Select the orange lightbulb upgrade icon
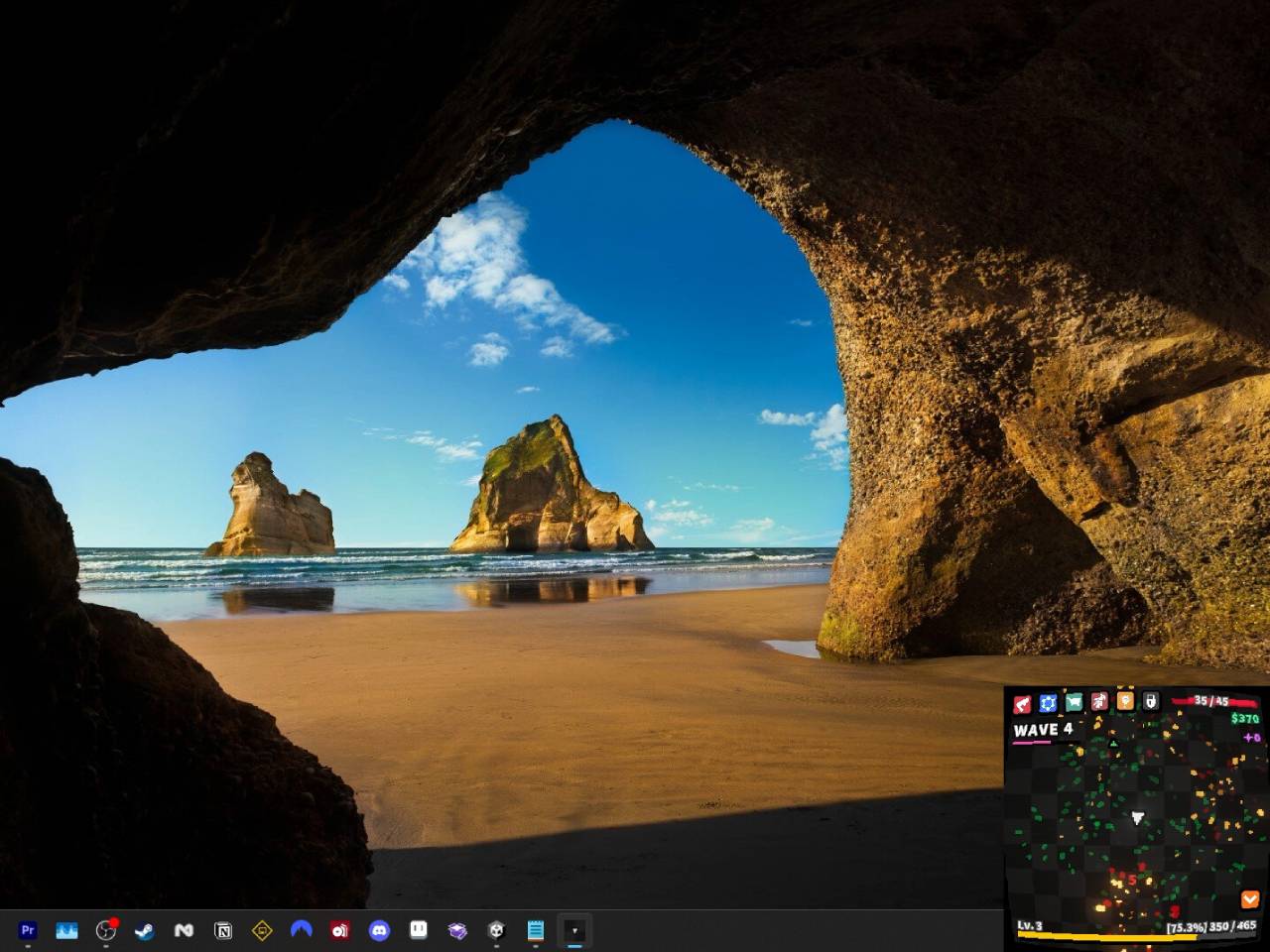This screenshot has width=1270, height=952. pos(1125,700)
